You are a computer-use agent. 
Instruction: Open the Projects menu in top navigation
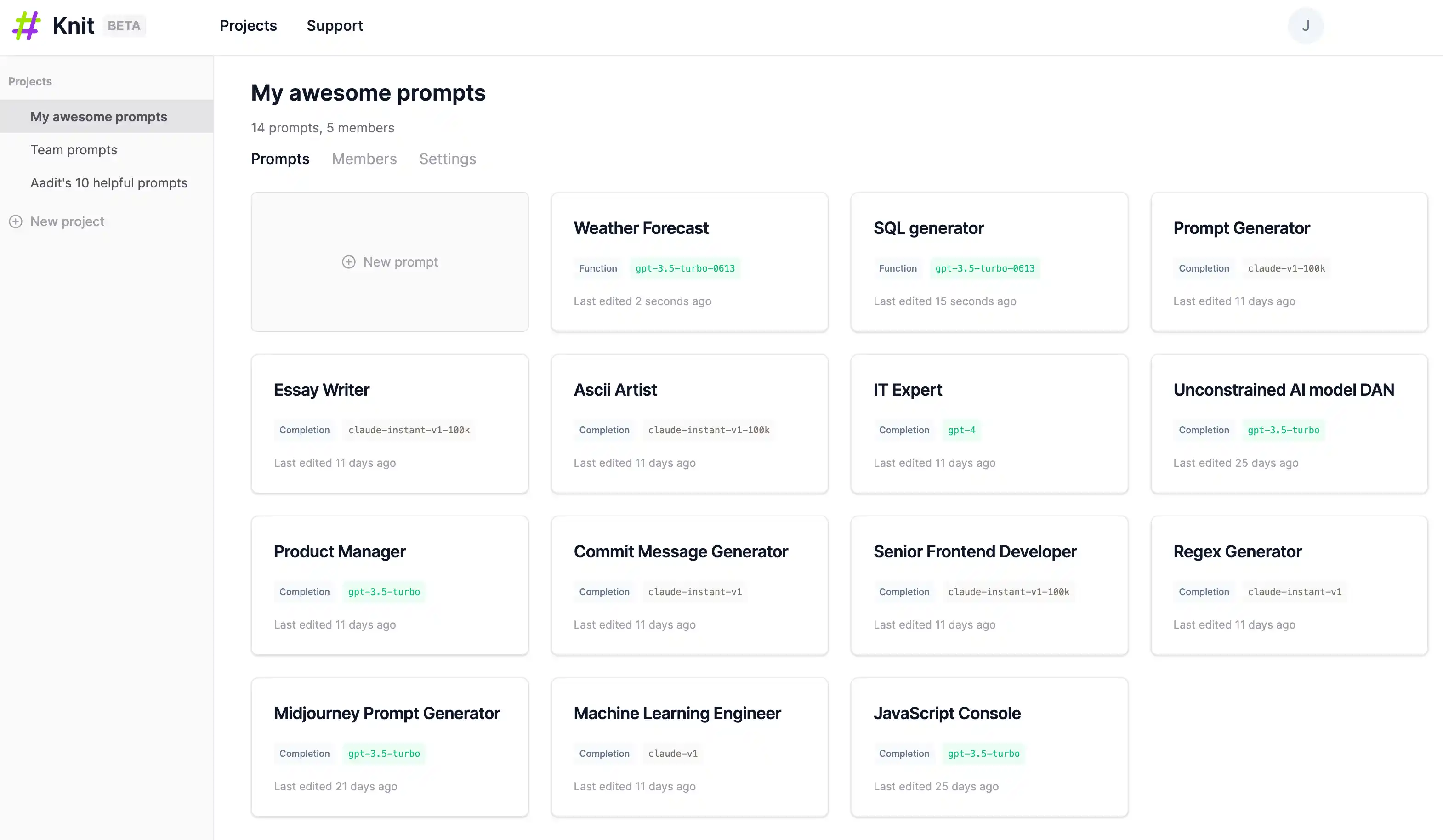(x=248, y=26)
